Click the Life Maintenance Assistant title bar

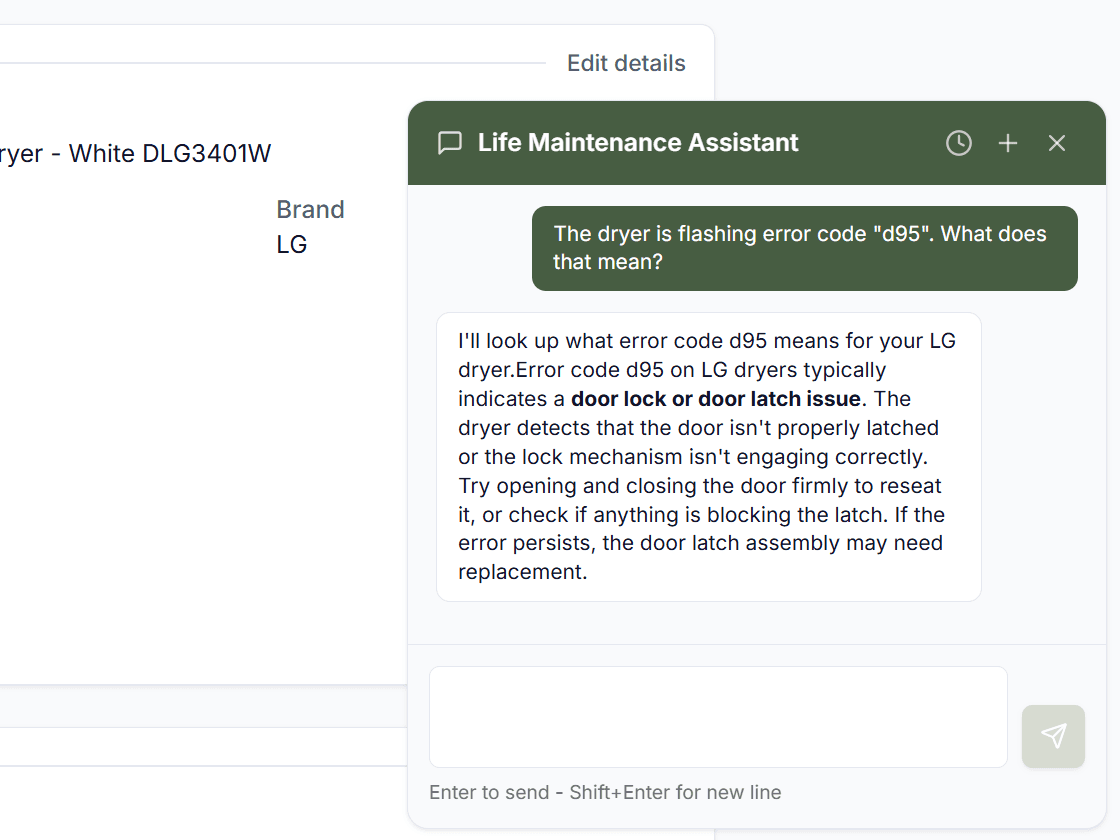click(636, 143)
